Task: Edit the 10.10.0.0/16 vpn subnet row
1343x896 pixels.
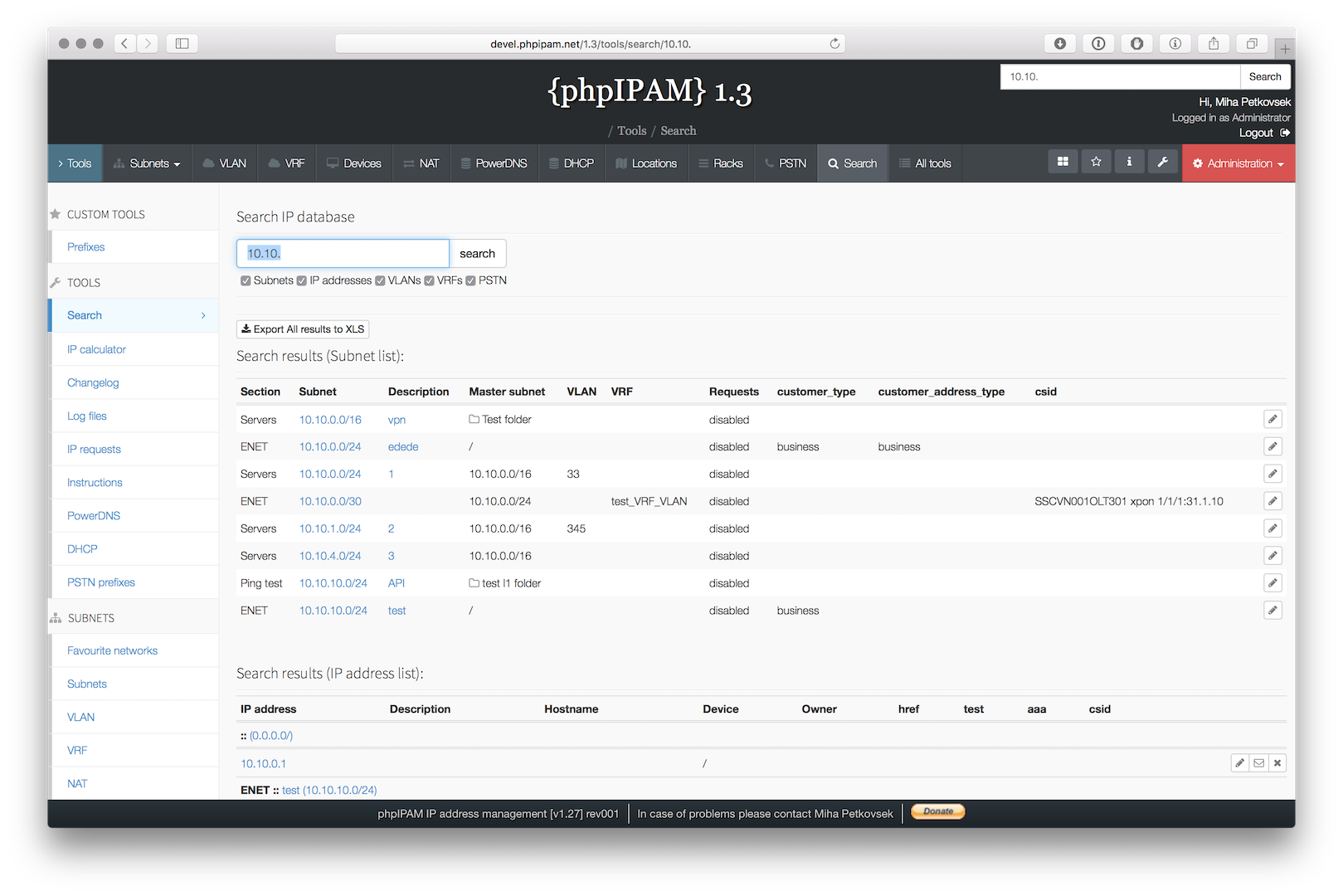Action: tap(1272, 420)
